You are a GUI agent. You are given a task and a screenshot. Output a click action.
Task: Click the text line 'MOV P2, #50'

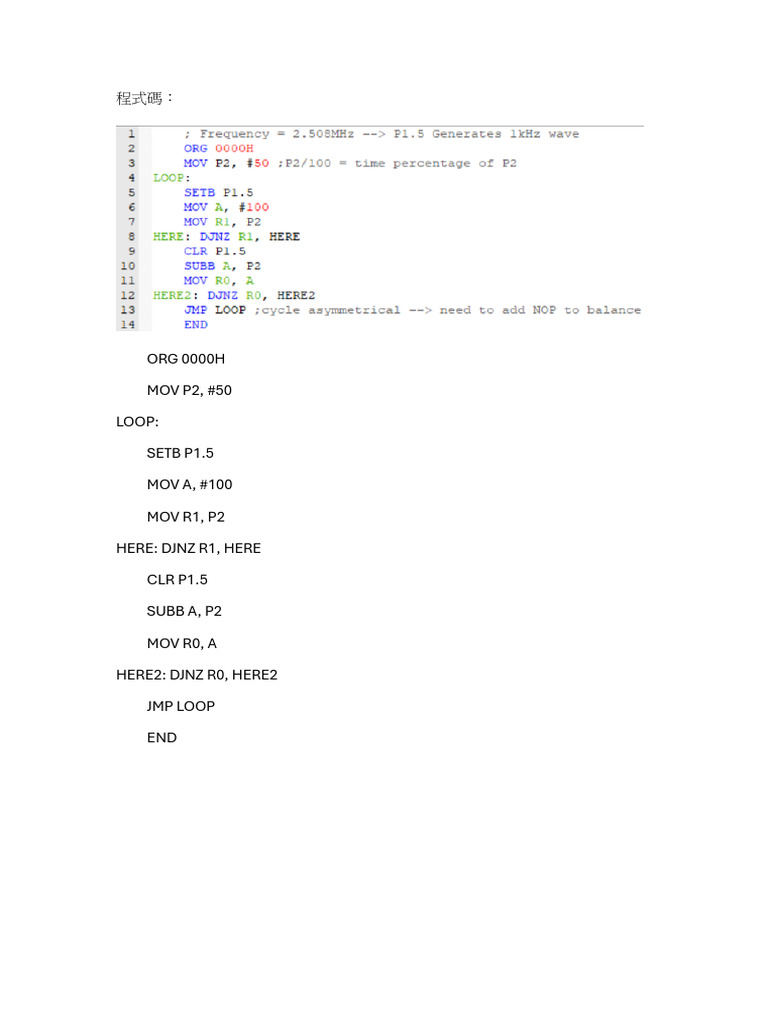pos(189,391)
